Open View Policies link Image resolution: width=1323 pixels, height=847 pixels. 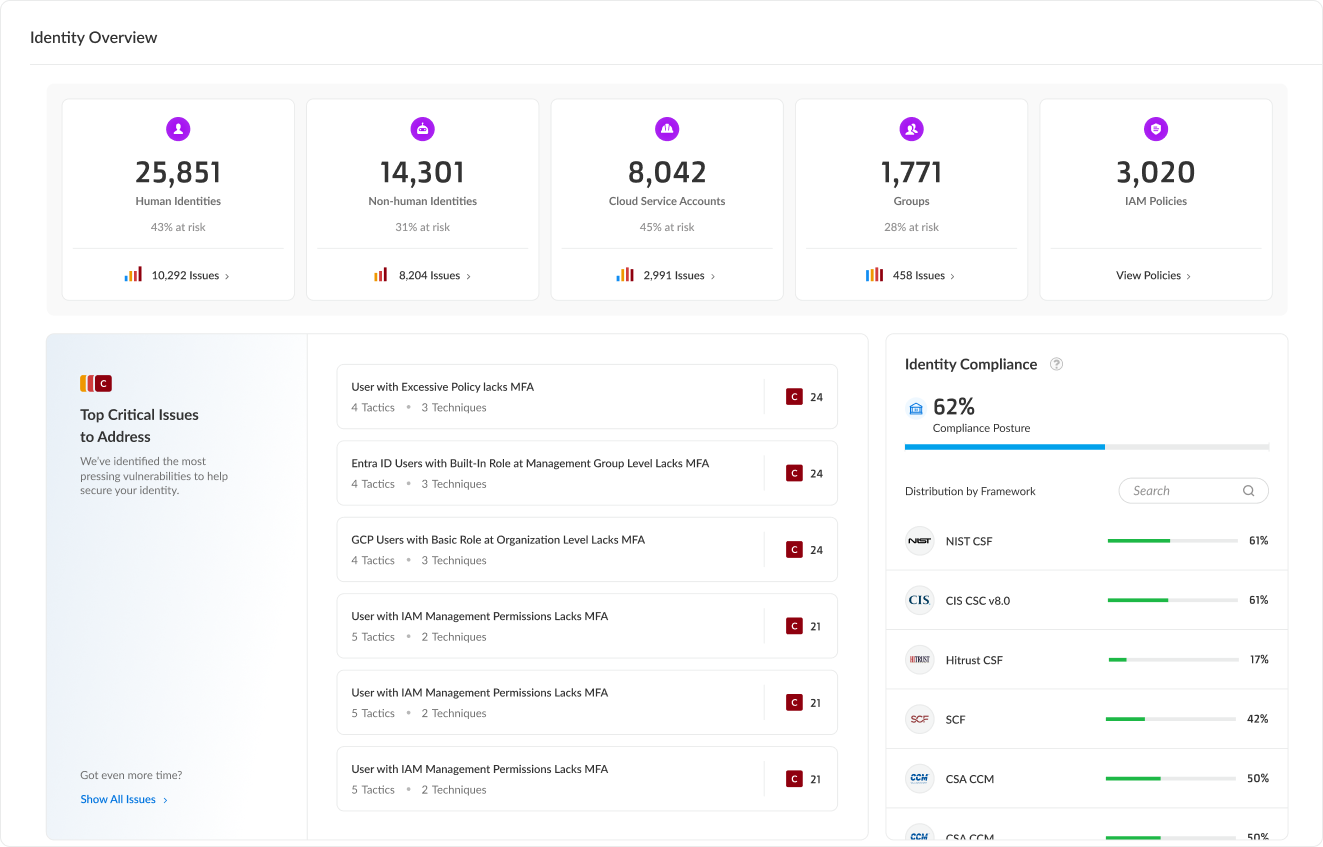(x=1153, y=276)
